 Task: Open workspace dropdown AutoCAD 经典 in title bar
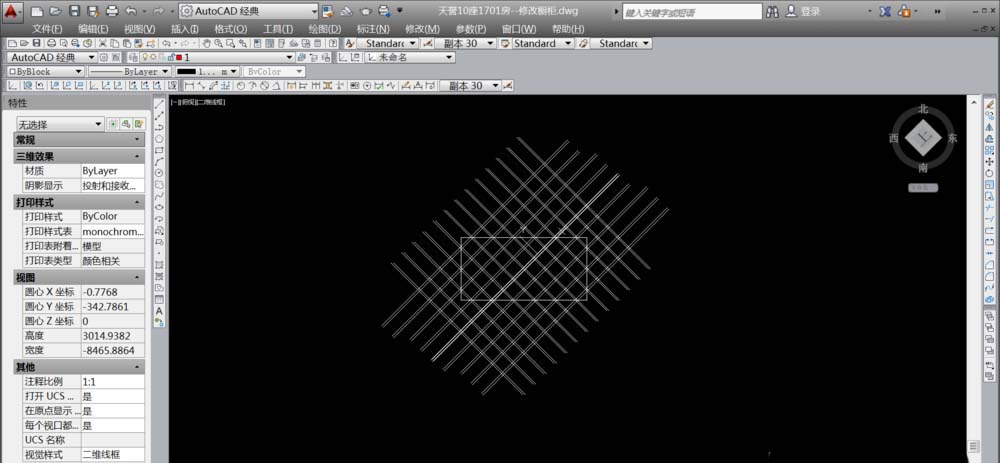pos(249,11)
